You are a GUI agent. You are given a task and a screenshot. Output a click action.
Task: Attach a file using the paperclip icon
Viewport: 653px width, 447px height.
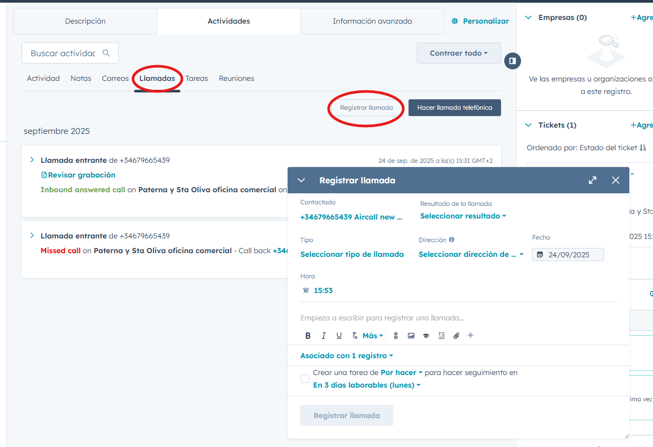(456, 336)
